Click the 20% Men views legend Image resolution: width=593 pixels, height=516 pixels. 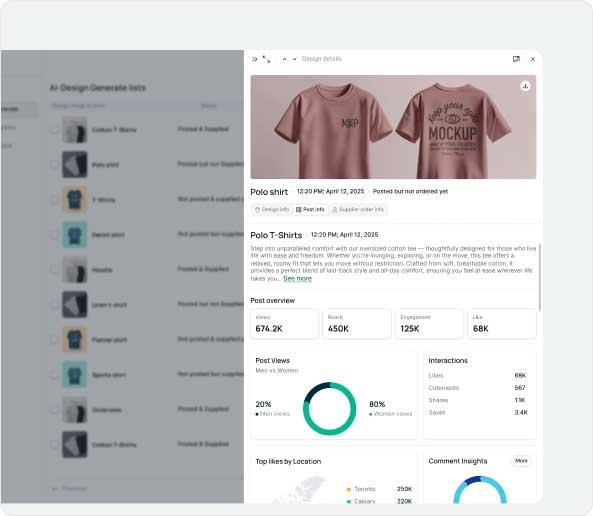tap(273, 409)
